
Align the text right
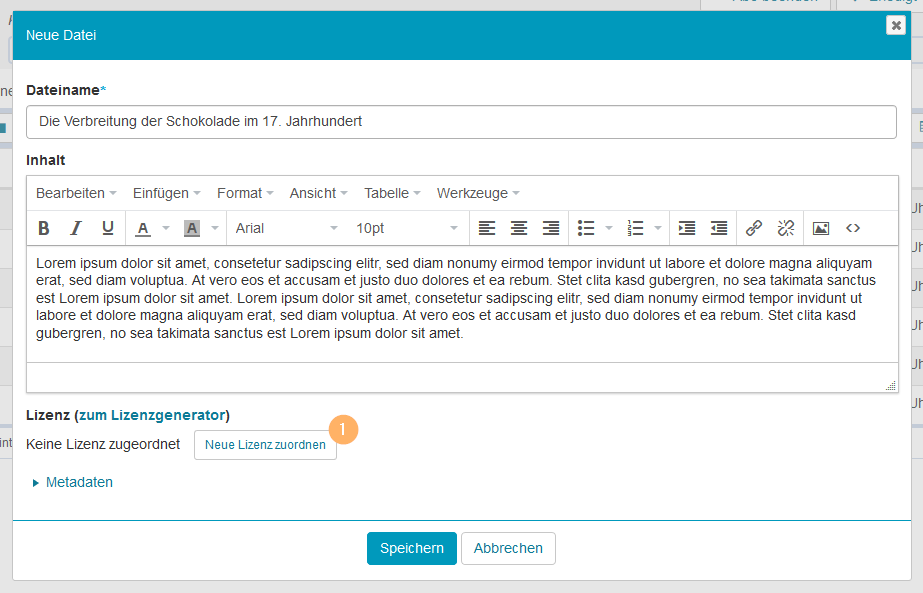550,228
